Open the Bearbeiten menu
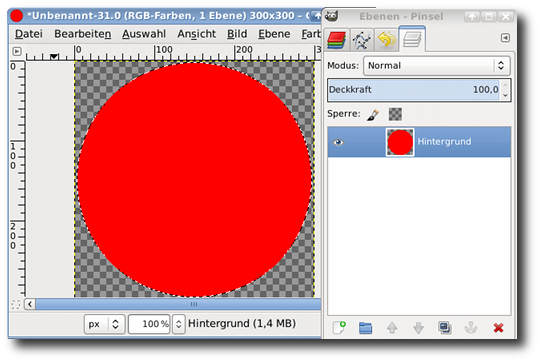The image size is (540, 362). coord(83,34)
